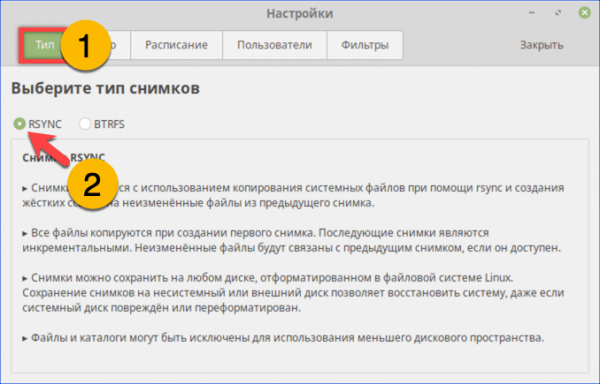Click paragraph starting Файлы и каталоги
This screenshot has width=600, height=384.
click(283, 338)
